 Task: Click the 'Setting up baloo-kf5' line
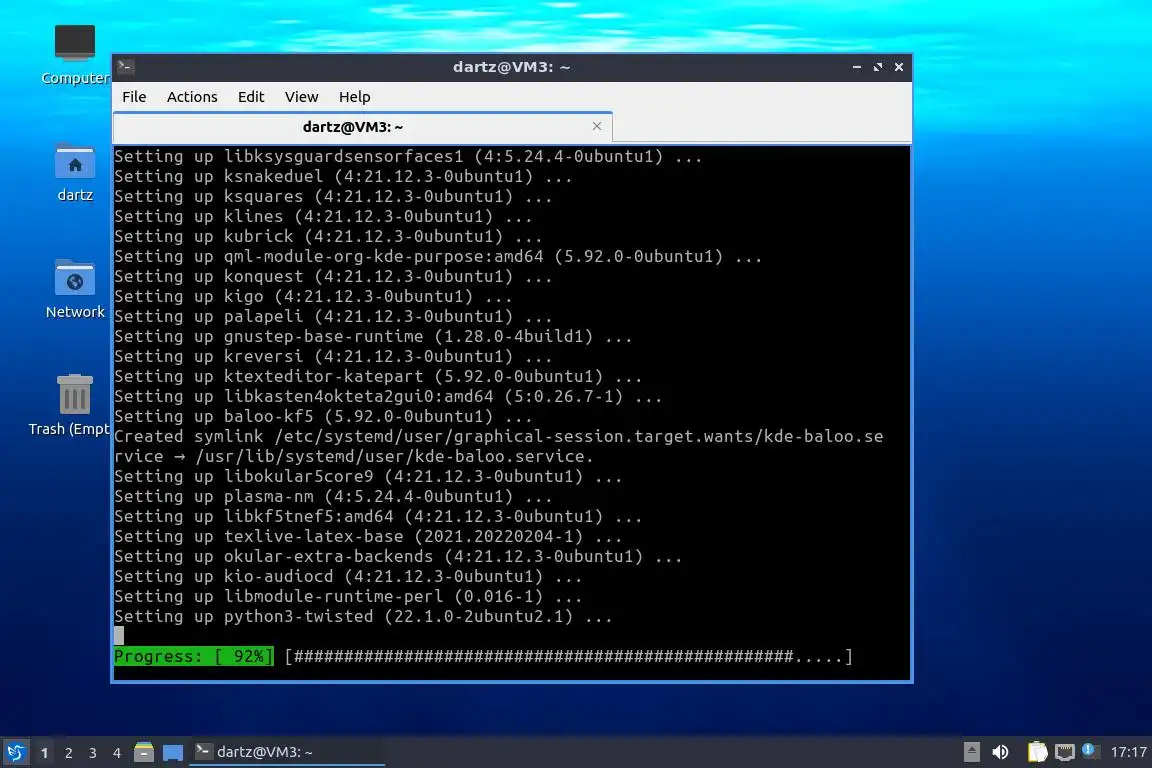(x=323, y=416)
